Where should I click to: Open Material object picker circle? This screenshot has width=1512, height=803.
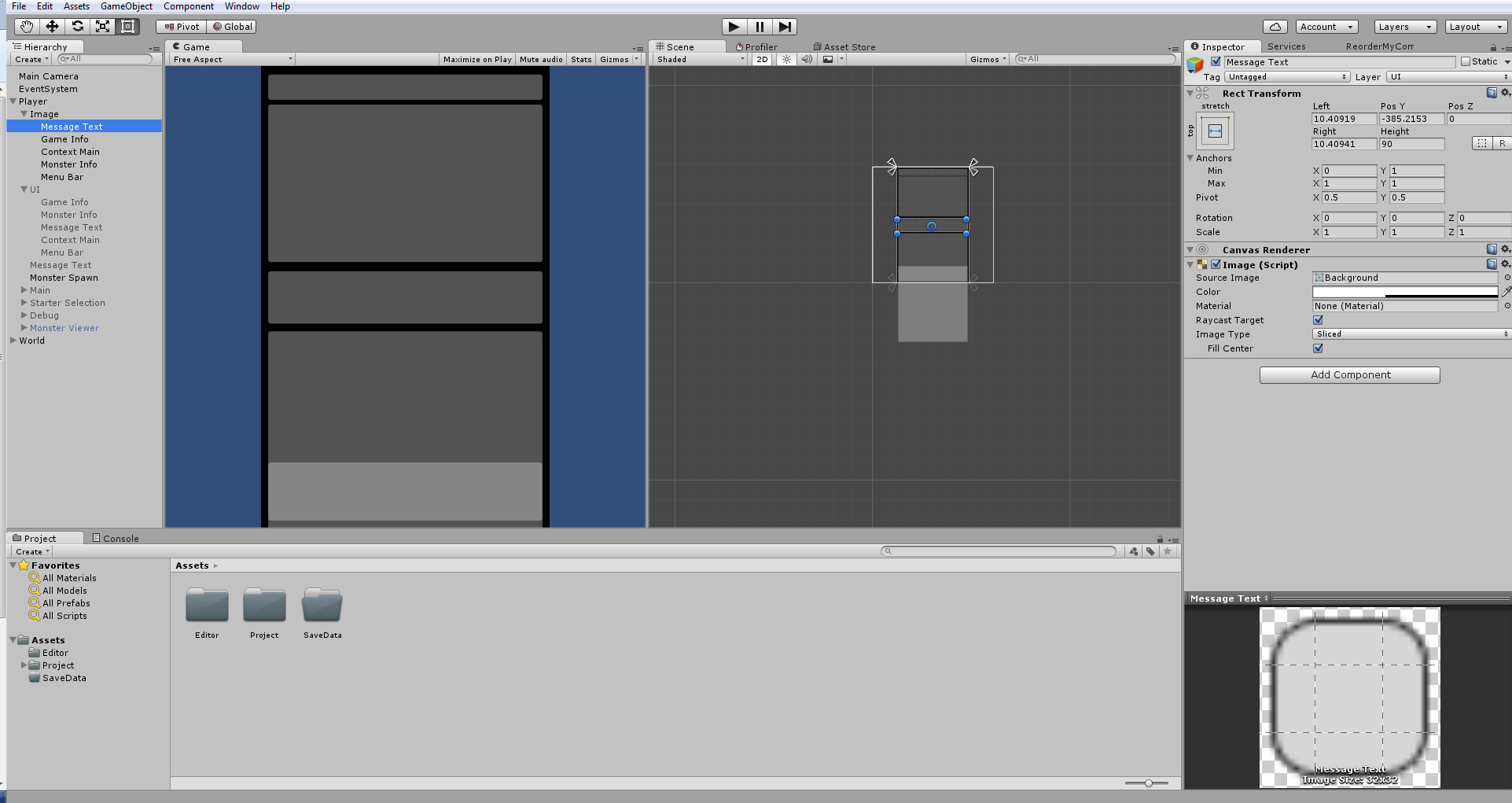[1507, 306]
